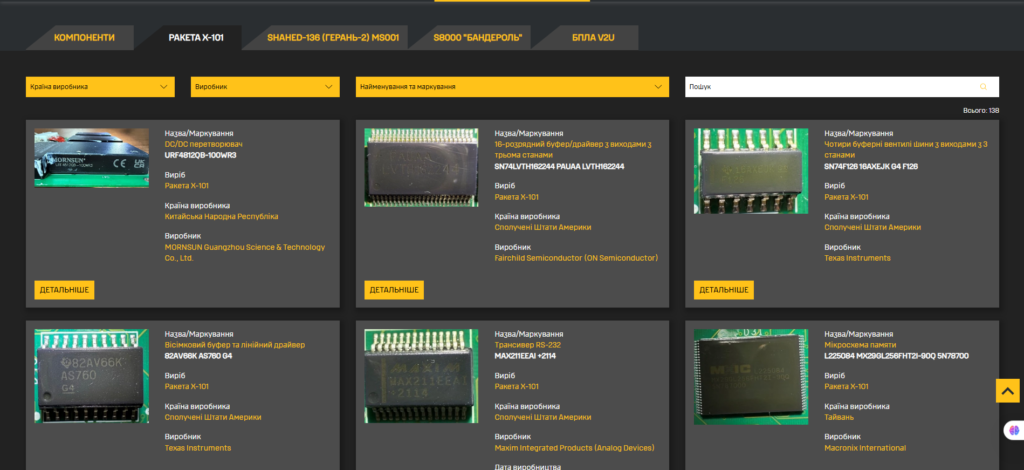The image size is (1024, 470).
Task: Open the LVTH162244 chip photo
Action: coord(421,168)
